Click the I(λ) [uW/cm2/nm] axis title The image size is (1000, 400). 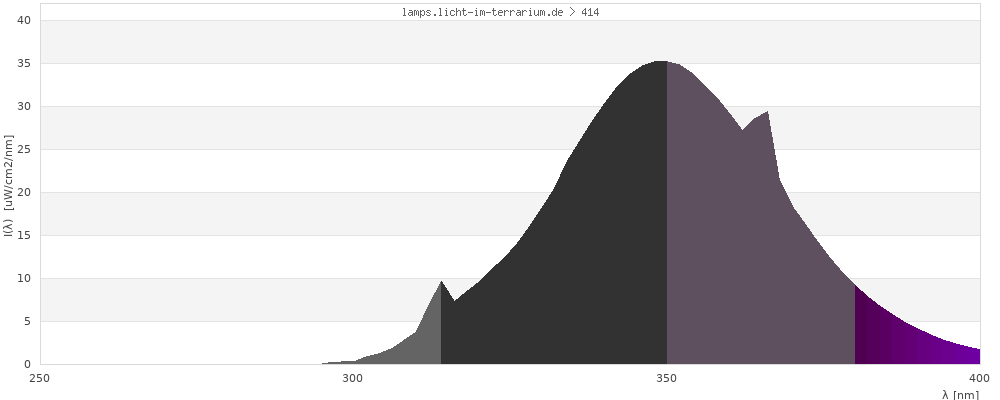8,192
